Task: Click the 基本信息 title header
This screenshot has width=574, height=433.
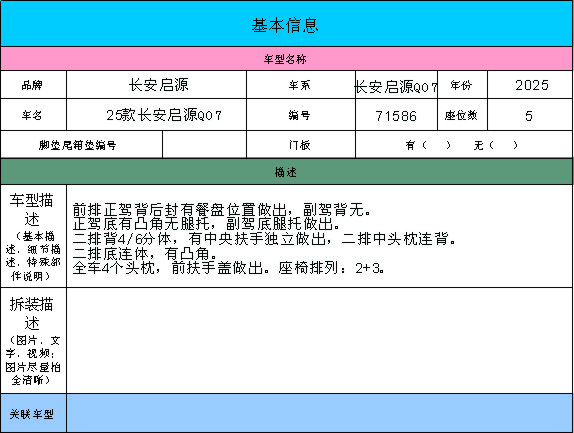Action: (287, 23)
